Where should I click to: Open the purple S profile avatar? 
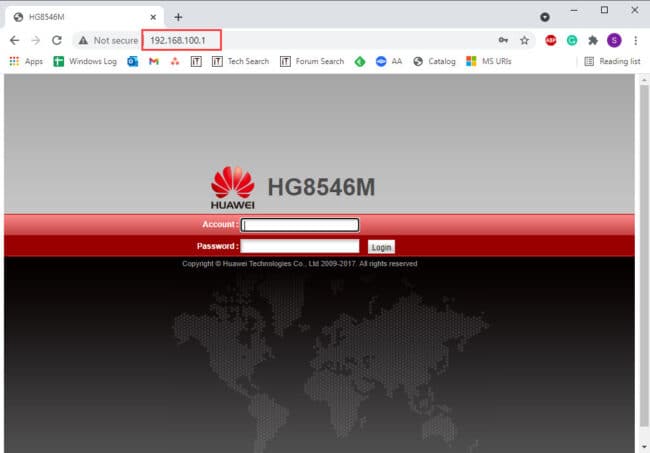click(x=614, y=40)
